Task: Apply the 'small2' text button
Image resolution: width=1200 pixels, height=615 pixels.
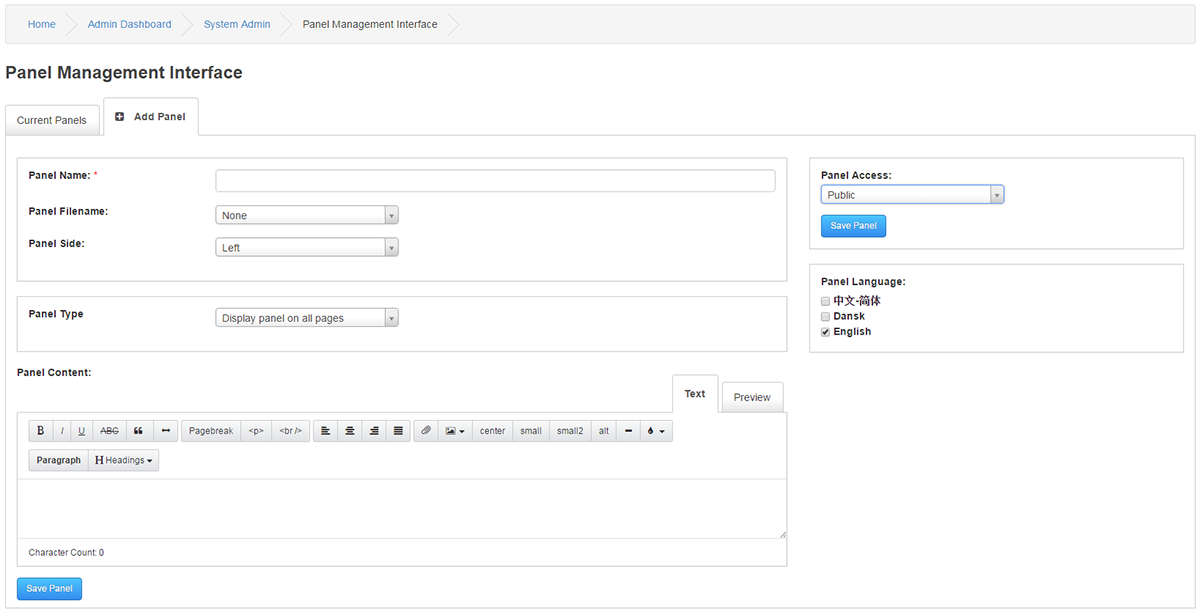Action: [x=570, y=431]
